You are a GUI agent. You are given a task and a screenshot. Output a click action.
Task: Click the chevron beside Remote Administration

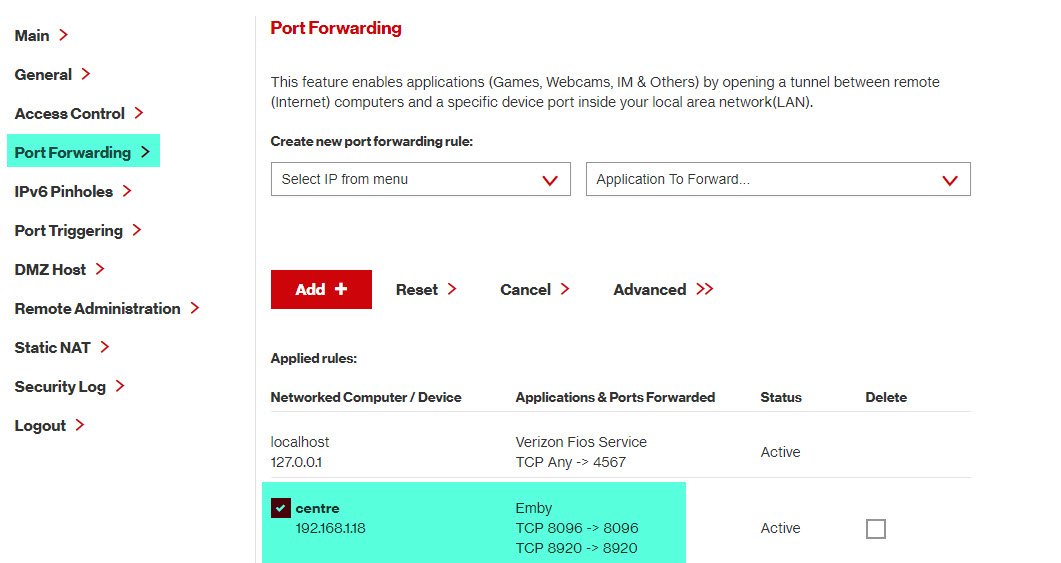[x=195, y=308]
